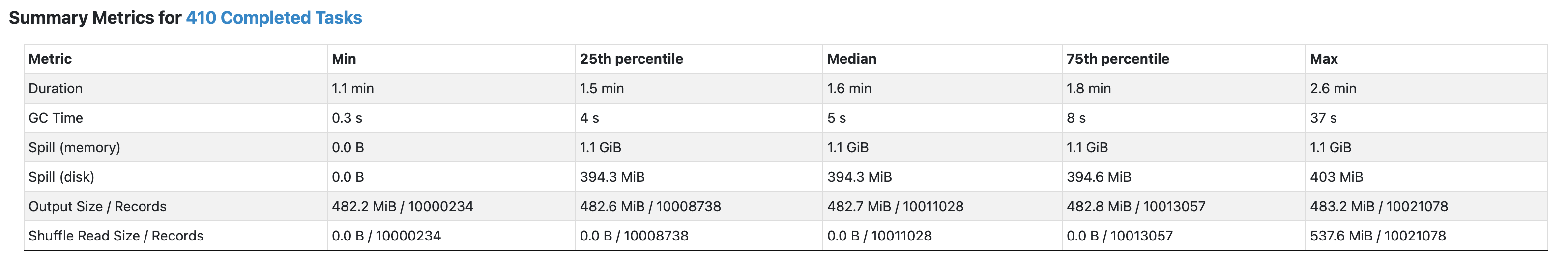Select the Spill (disk) row label

pyautogui.click(x=61, y=177)
